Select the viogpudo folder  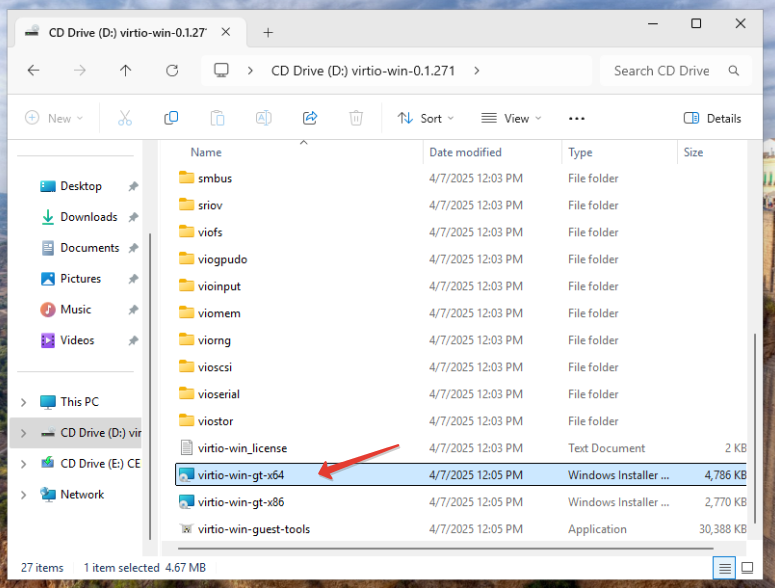coord(461,259)
